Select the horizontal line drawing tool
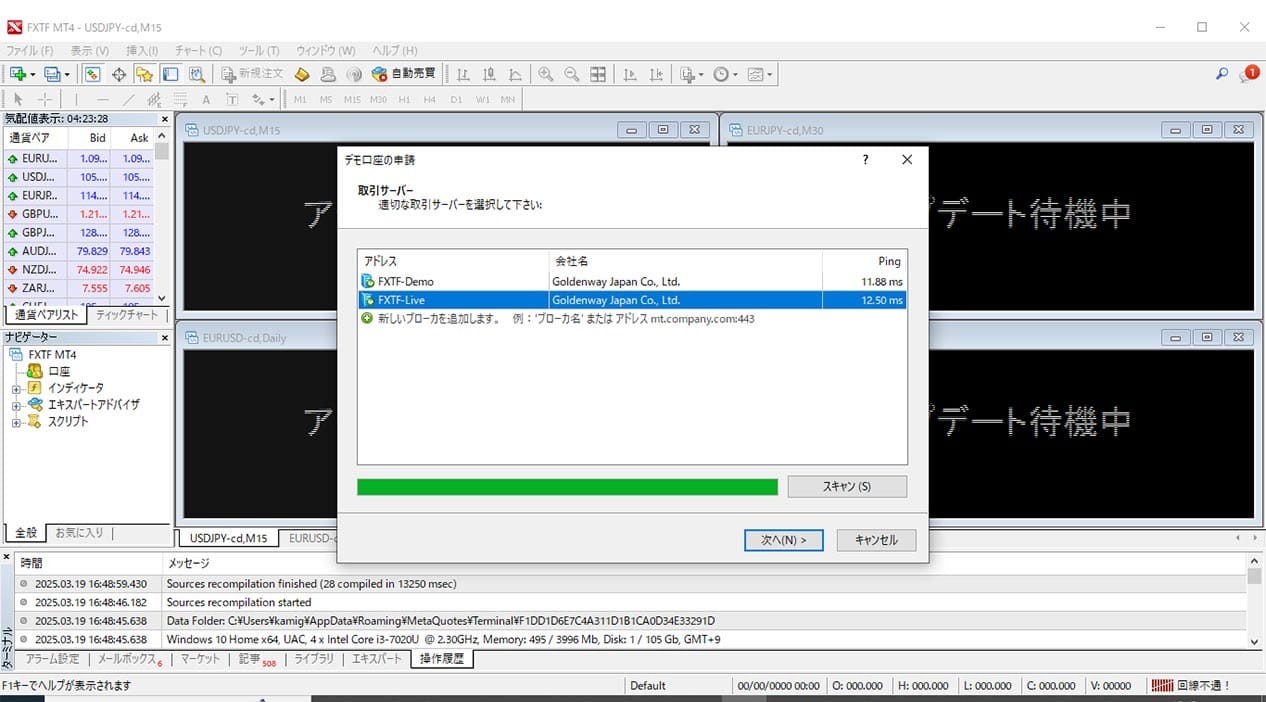 pyautogui.click(x=103, y=99)
